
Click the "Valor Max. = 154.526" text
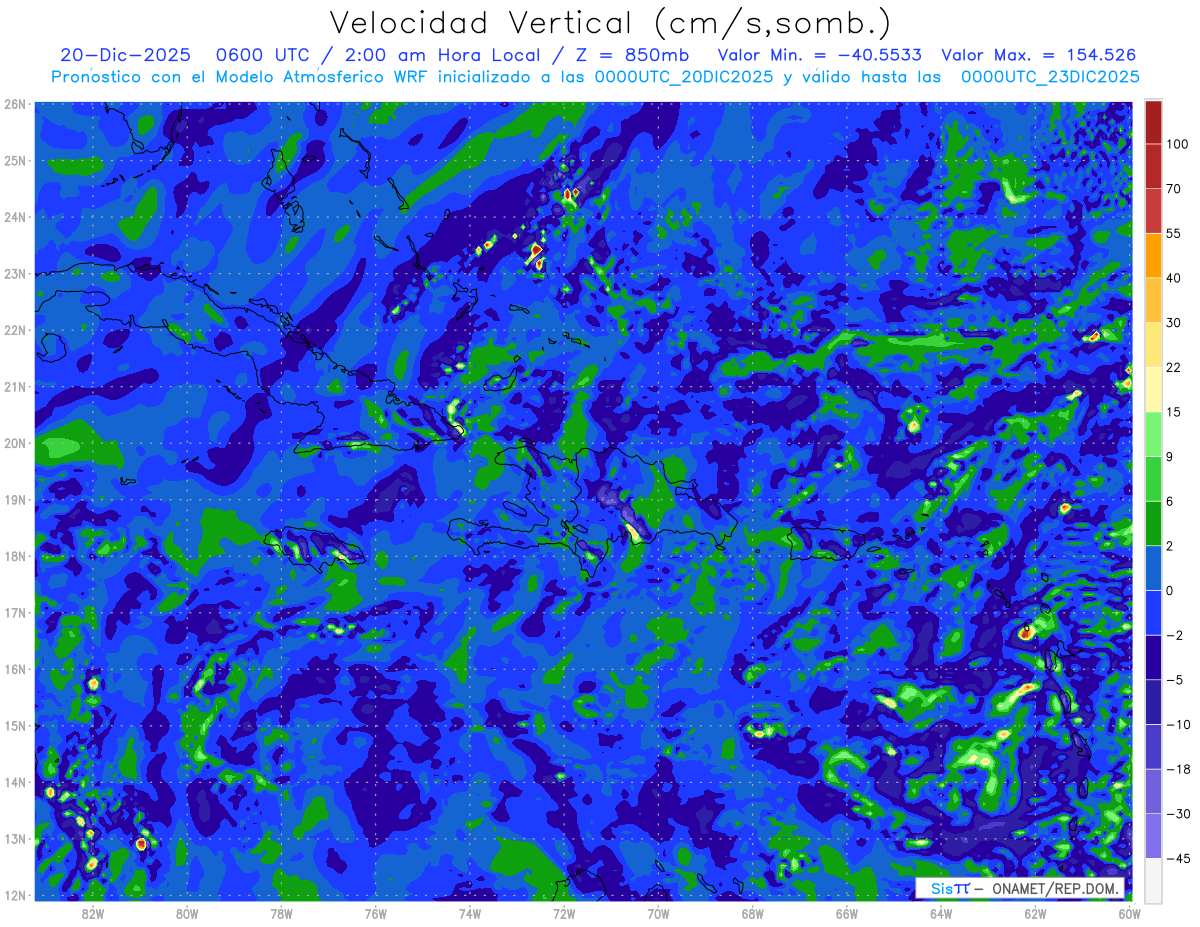[1039, 55]
